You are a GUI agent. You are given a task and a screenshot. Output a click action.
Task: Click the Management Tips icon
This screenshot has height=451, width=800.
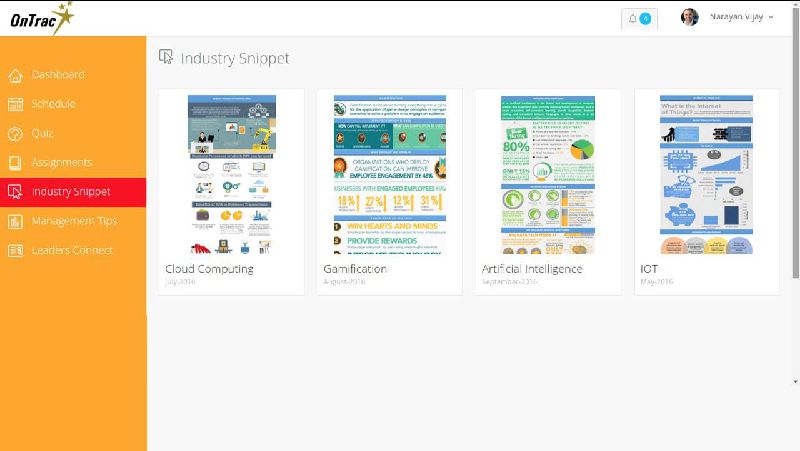click(15, 221)
